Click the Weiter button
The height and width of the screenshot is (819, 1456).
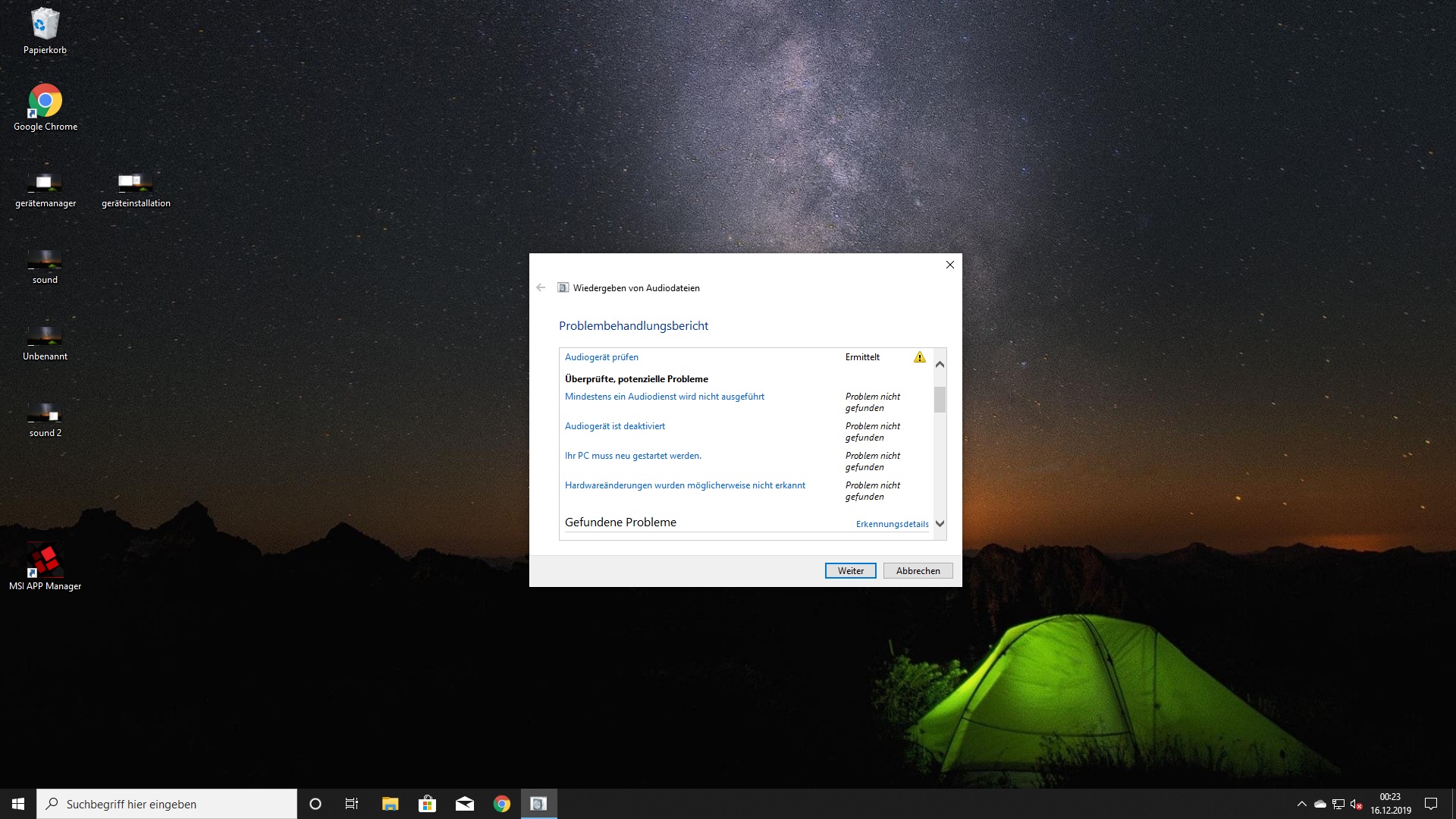click(850, 571)
